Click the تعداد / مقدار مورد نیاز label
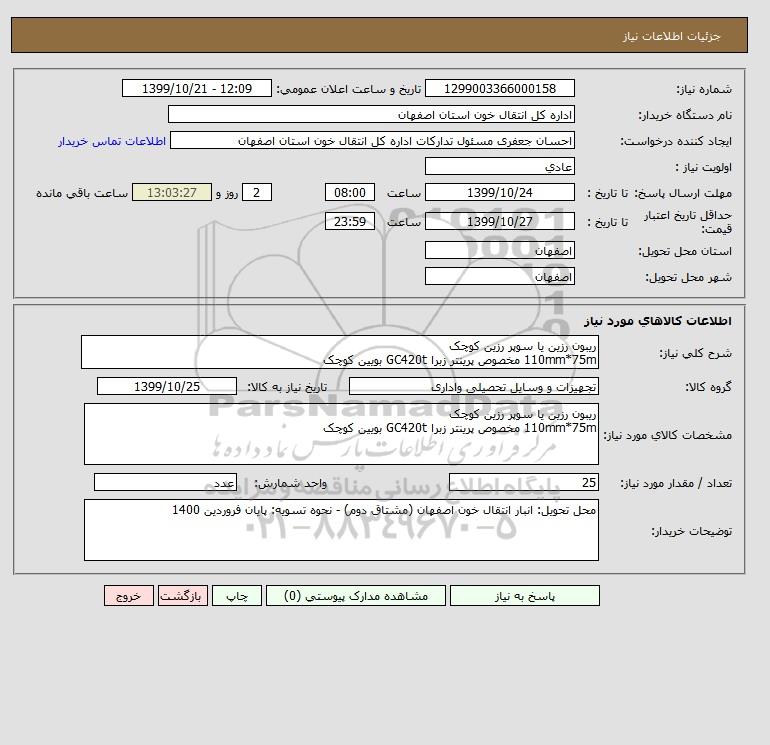Image resolution: width=770 pixels, height=745 pixels. (676, 483)
